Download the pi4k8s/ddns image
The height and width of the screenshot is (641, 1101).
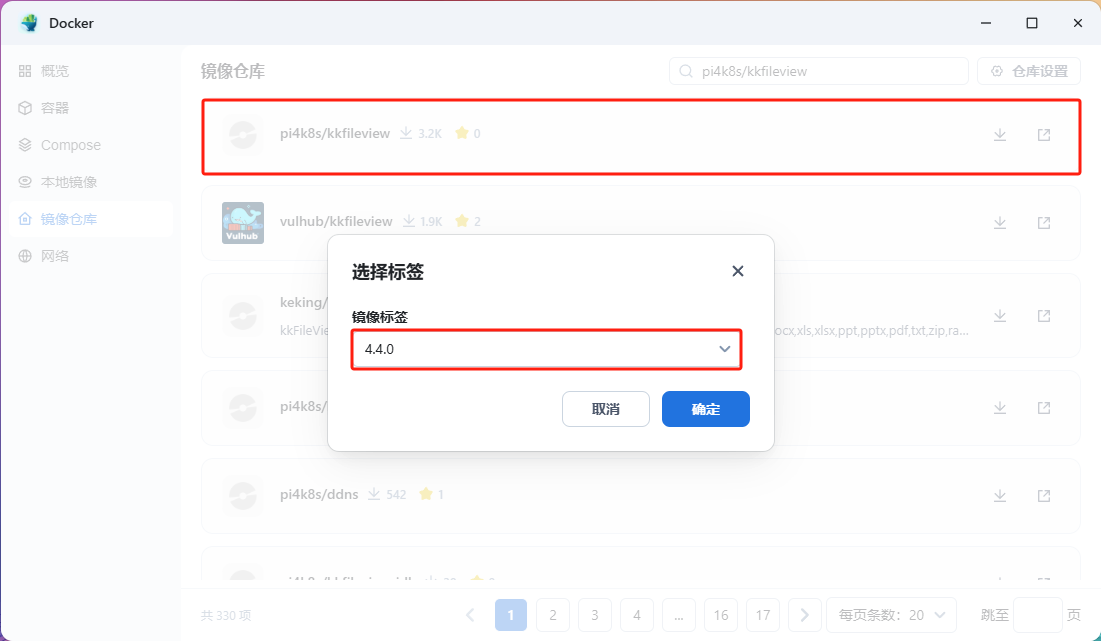(x=1000, y=496)
